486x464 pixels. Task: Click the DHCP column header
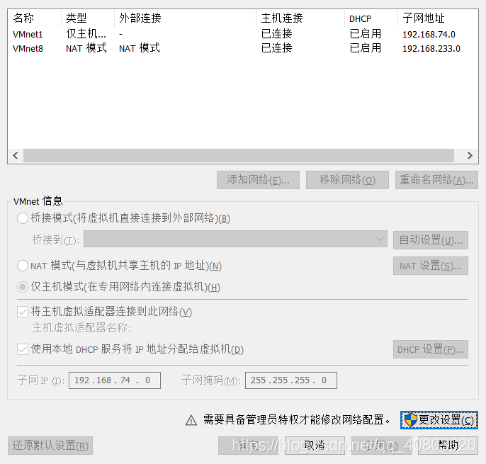coord(371,18)
